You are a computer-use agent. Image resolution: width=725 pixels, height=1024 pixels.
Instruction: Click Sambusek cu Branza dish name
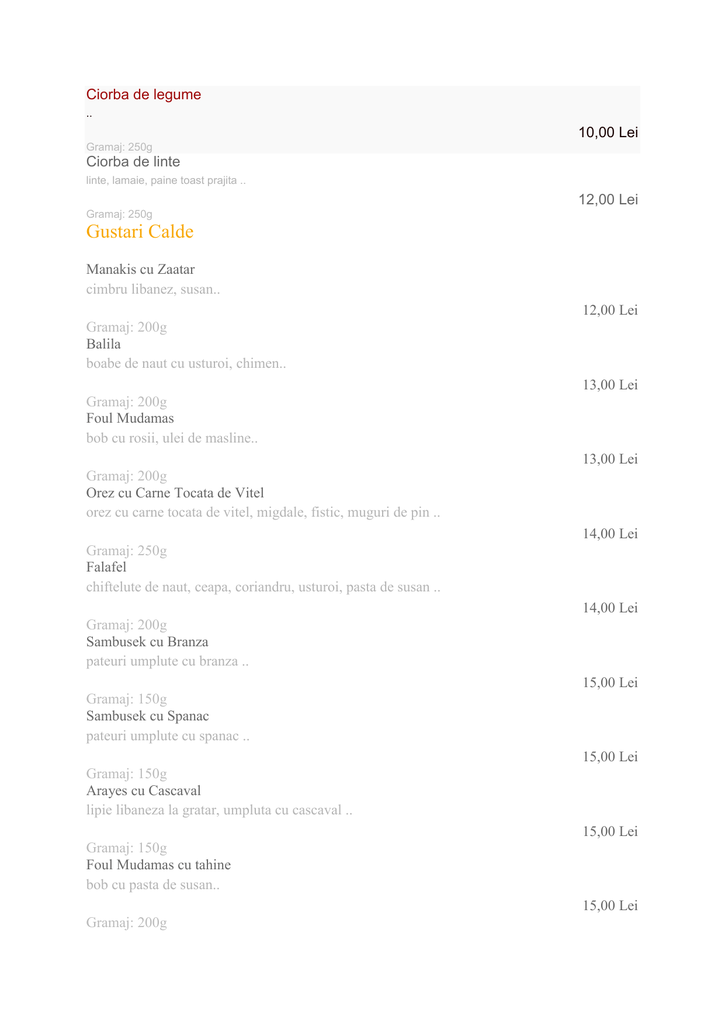coord(147,642)
